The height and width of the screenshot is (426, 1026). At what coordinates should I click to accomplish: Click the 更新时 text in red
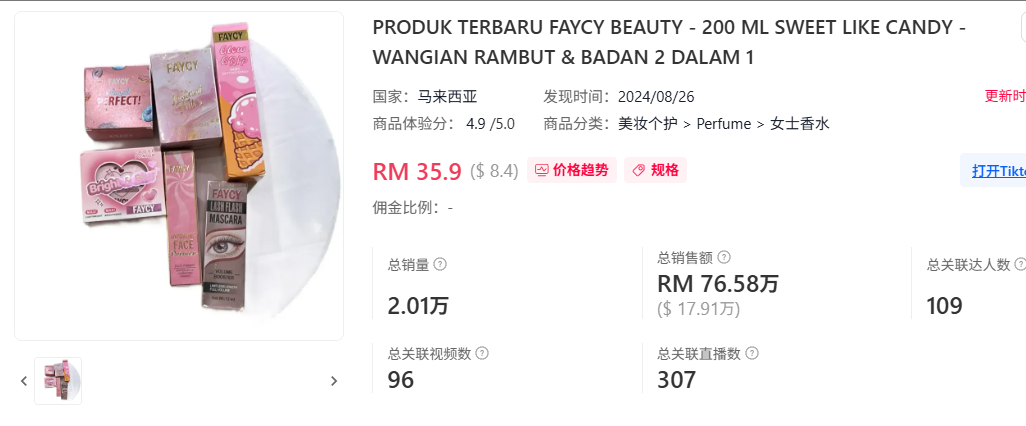coord(1005,96)
